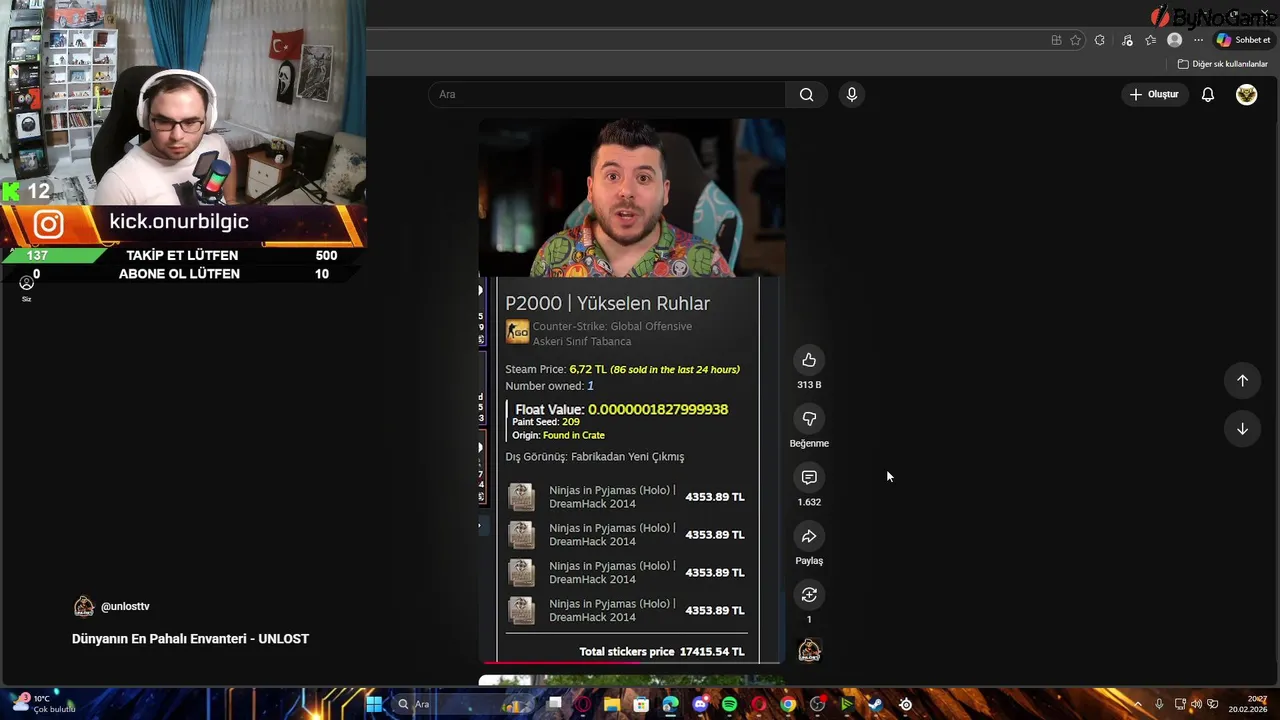Viewport: 1280px width, 720px height.
Task: Open the volume speaker icon in tray
Action: 1196,704
